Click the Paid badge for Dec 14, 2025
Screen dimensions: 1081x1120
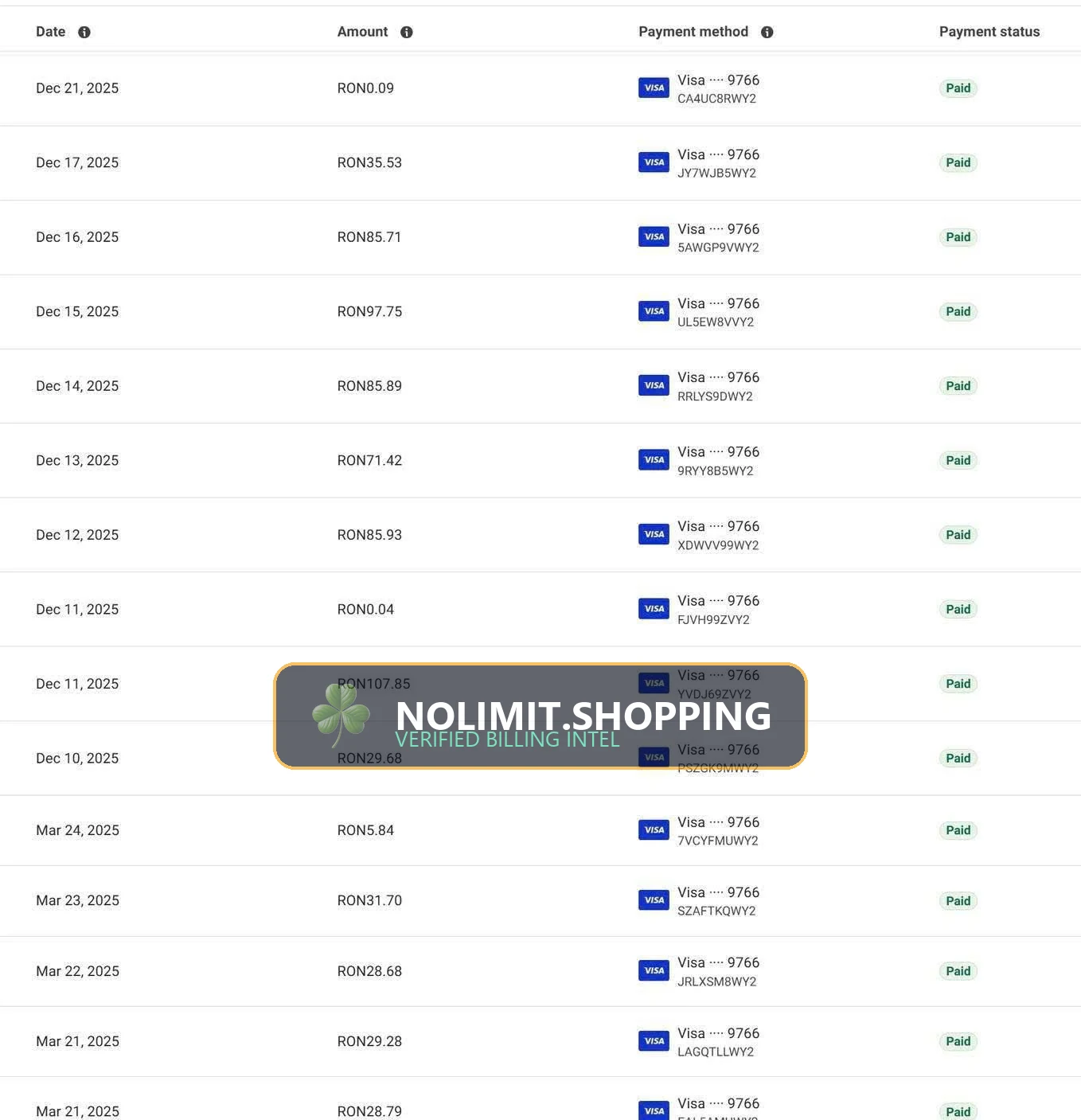click(x=958, y=386)
